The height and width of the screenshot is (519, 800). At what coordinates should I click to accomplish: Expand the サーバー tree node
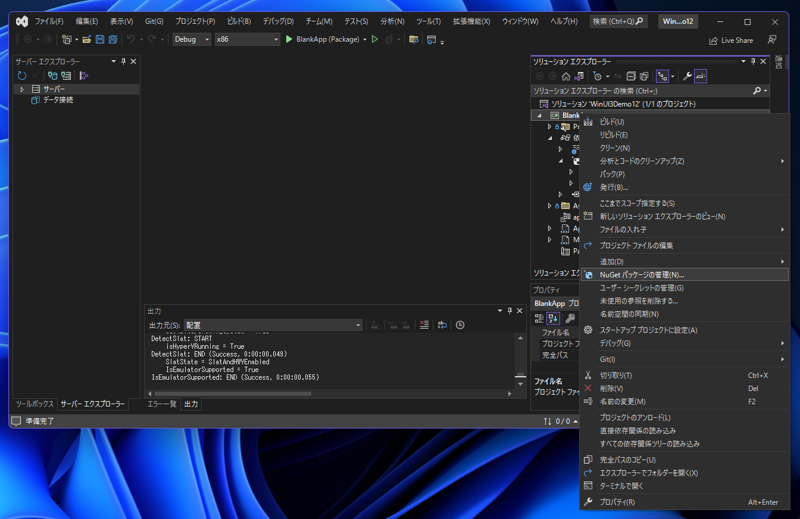pyautogui.click(x=22, y=89)
